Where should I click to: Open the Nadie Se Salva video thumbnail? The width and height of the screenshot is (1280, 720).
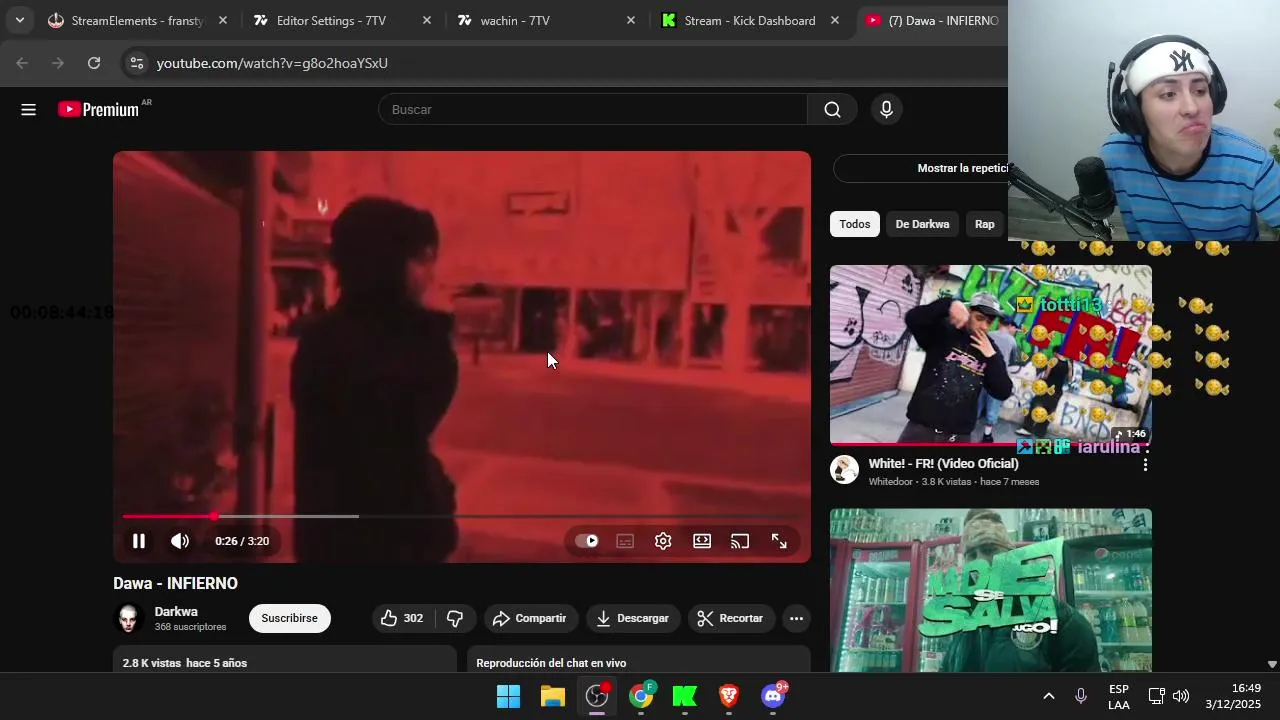991,590
